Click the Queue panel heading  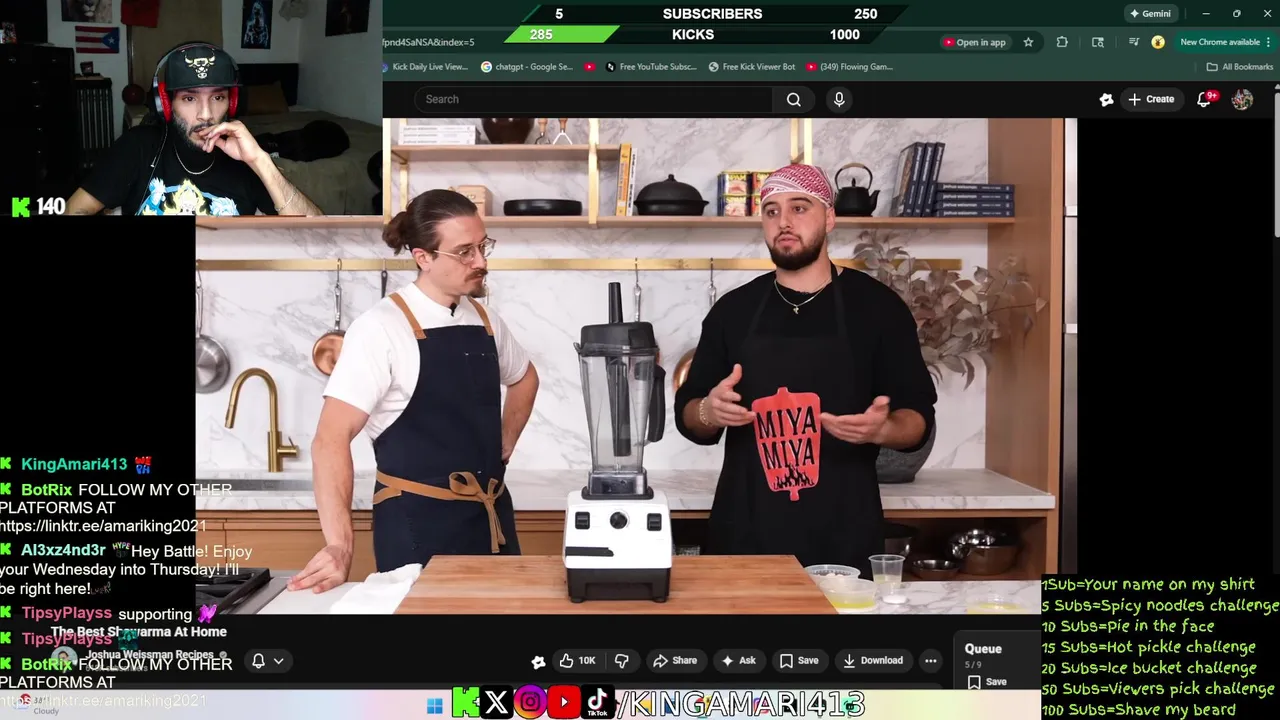click(983, 649)
